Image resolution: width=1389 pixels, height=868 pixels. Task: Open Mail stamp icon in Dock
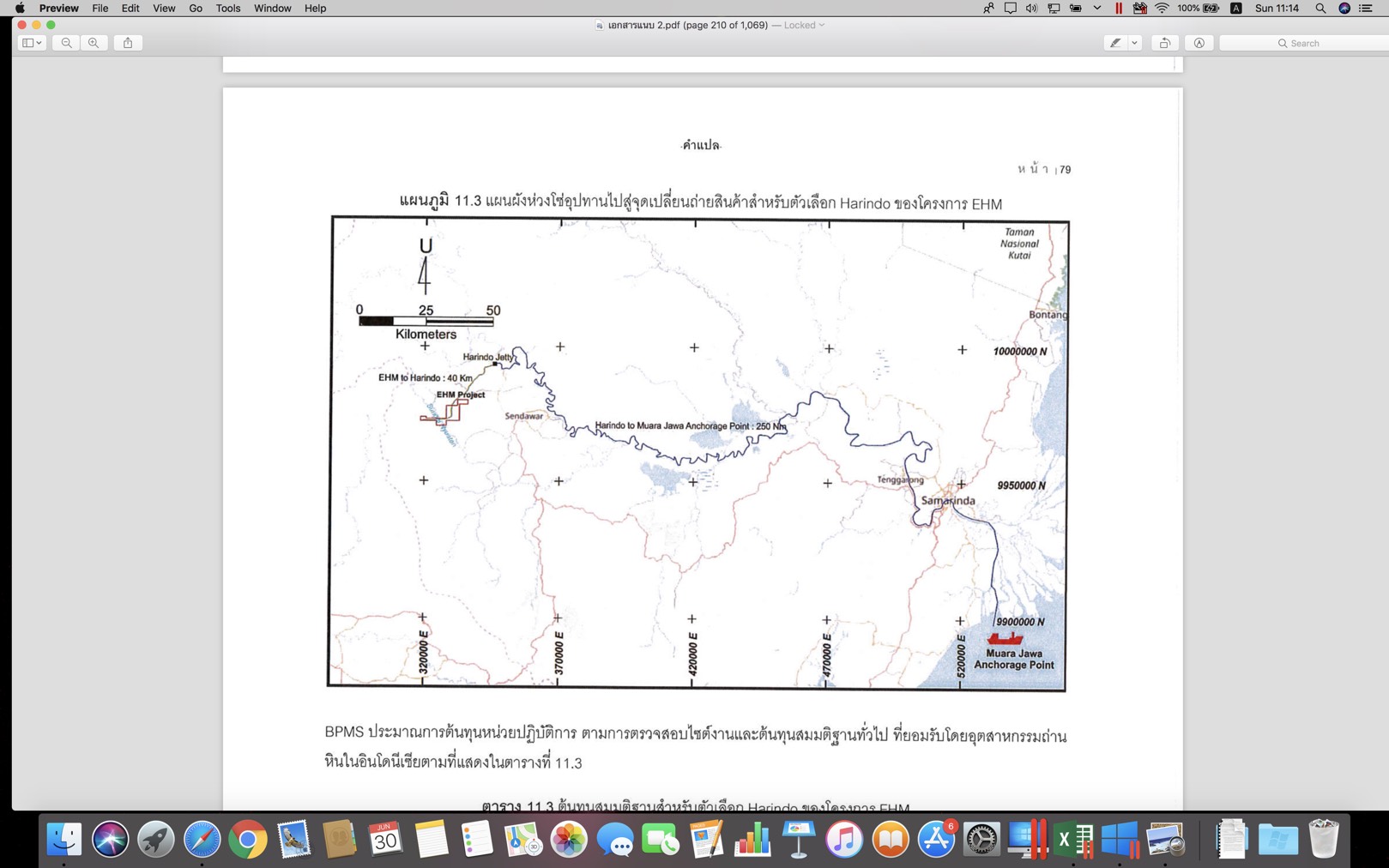293,840
